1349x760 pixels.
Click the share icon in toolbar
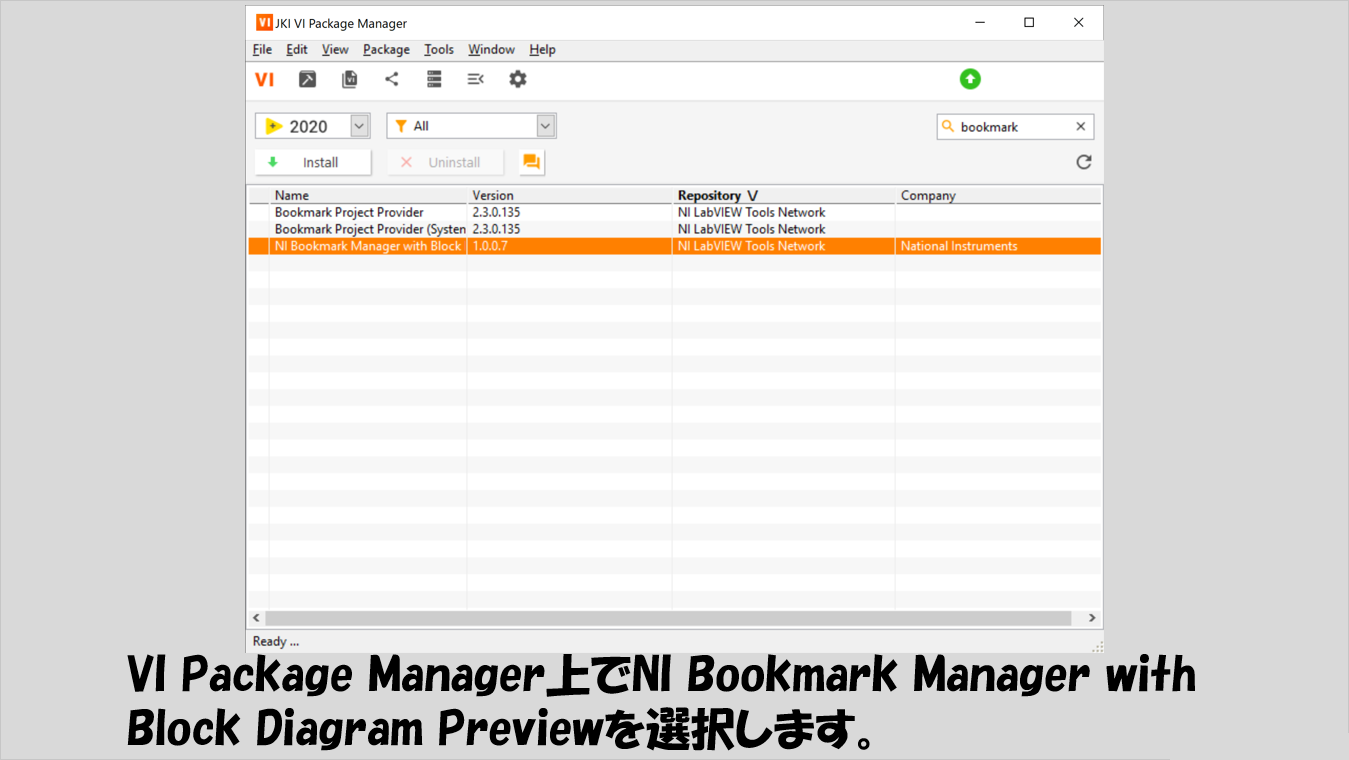click(x=392, y=79)
